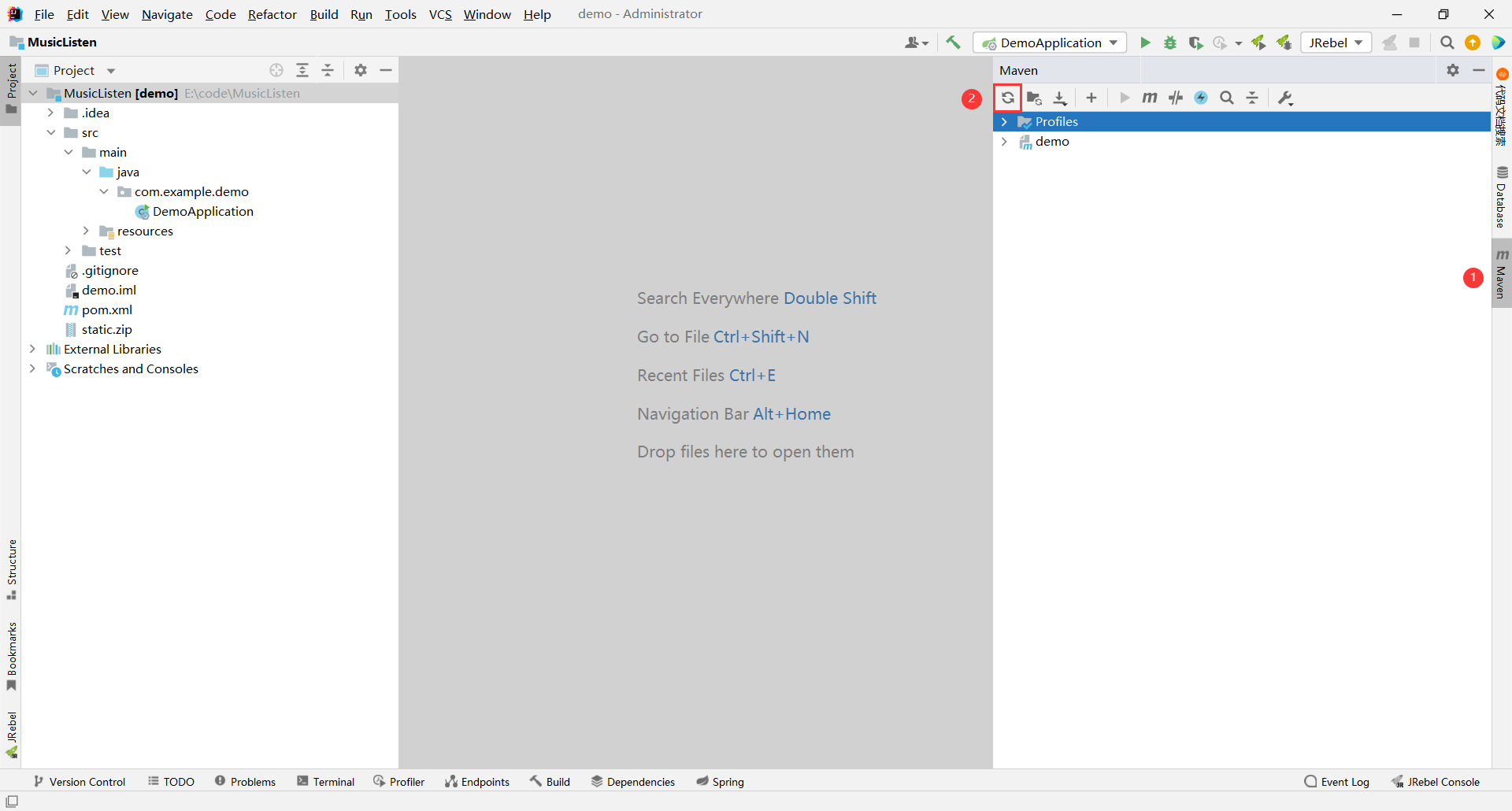The image size is (1512, 811).
Task: Open File menu
Action: coord(44,14)
